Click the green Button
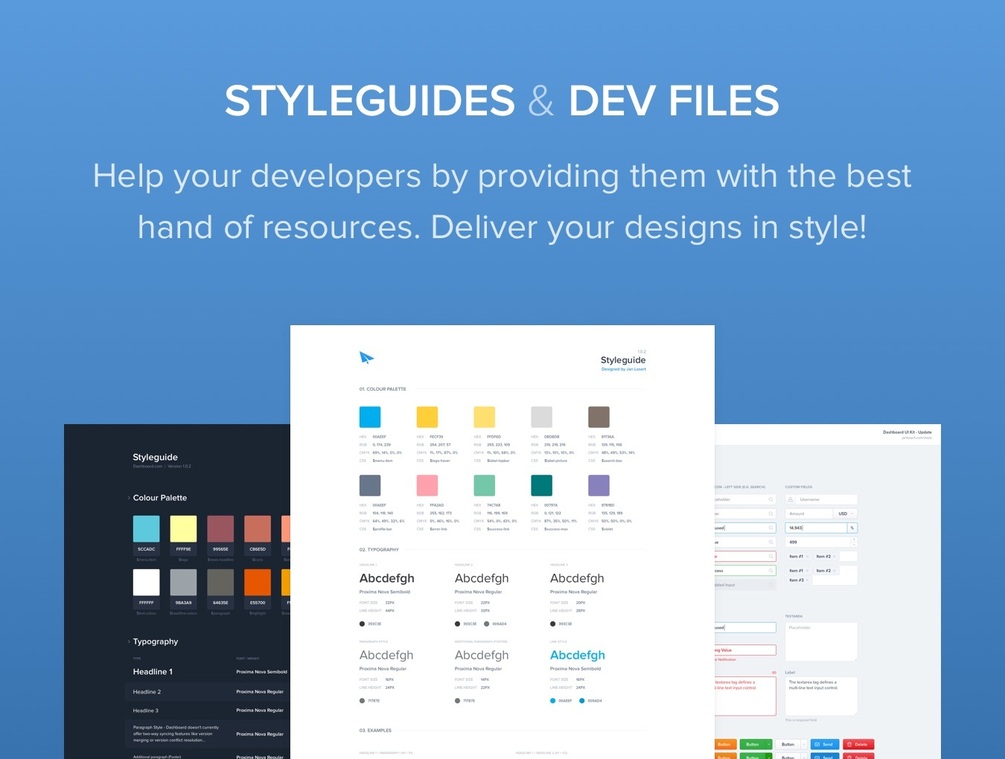 (x=752, y=744)
